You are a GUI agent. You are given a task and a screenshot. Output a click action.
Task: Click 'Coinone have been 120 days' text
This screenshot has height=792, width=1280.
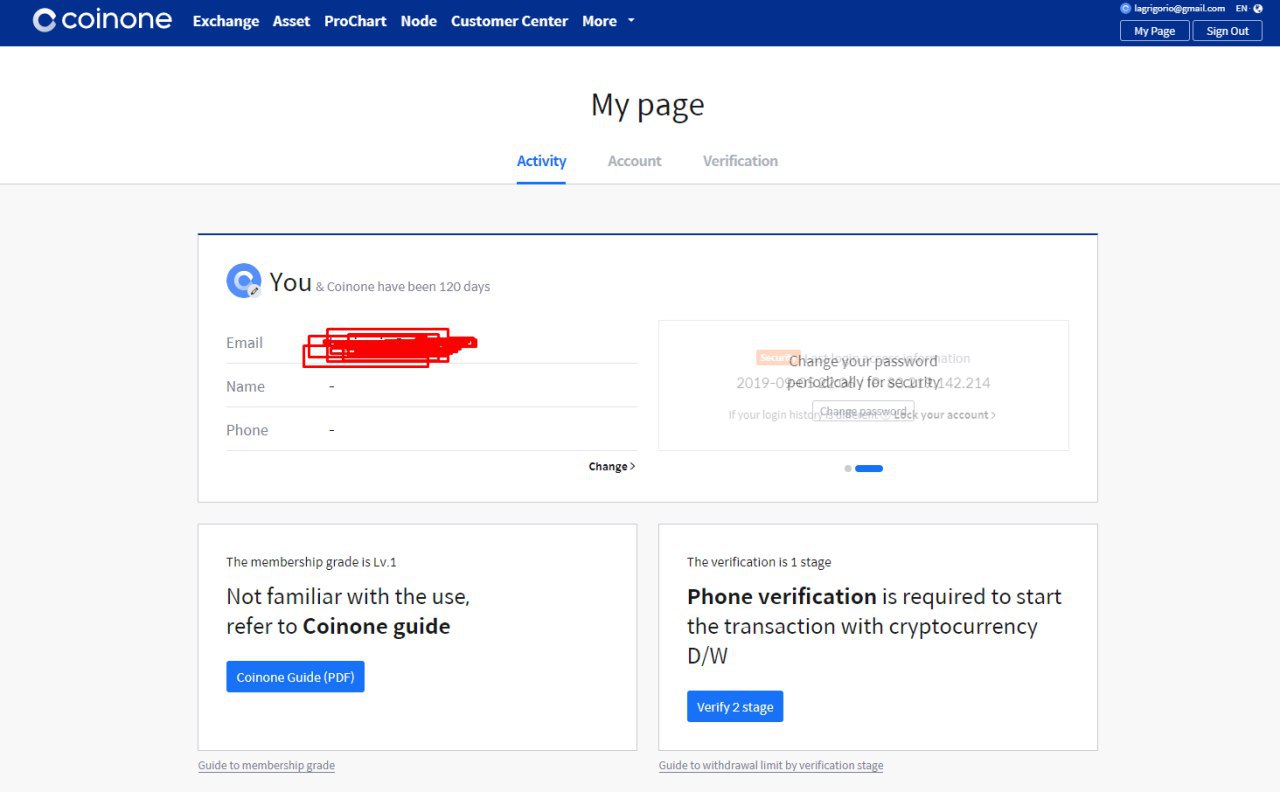click(x=408, y=287)
